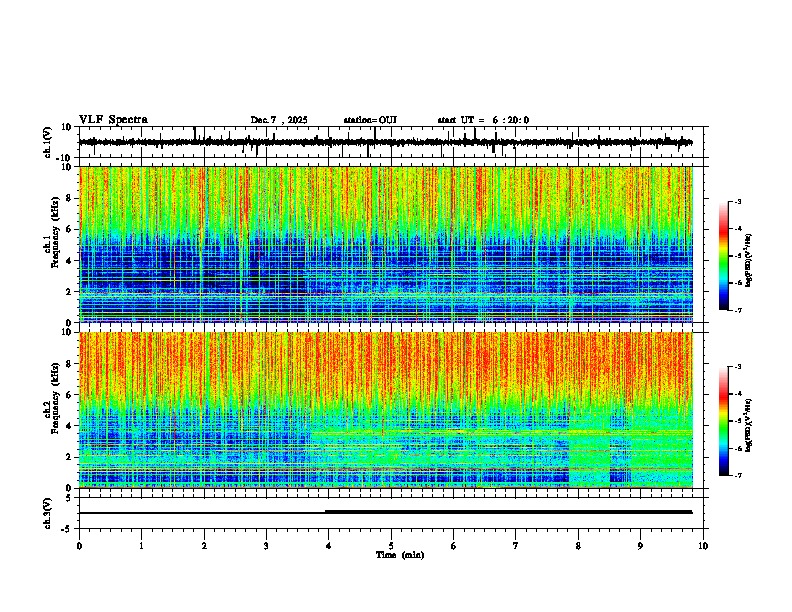Click the "ch.3(V)" axis label

(x=48, y=513)
